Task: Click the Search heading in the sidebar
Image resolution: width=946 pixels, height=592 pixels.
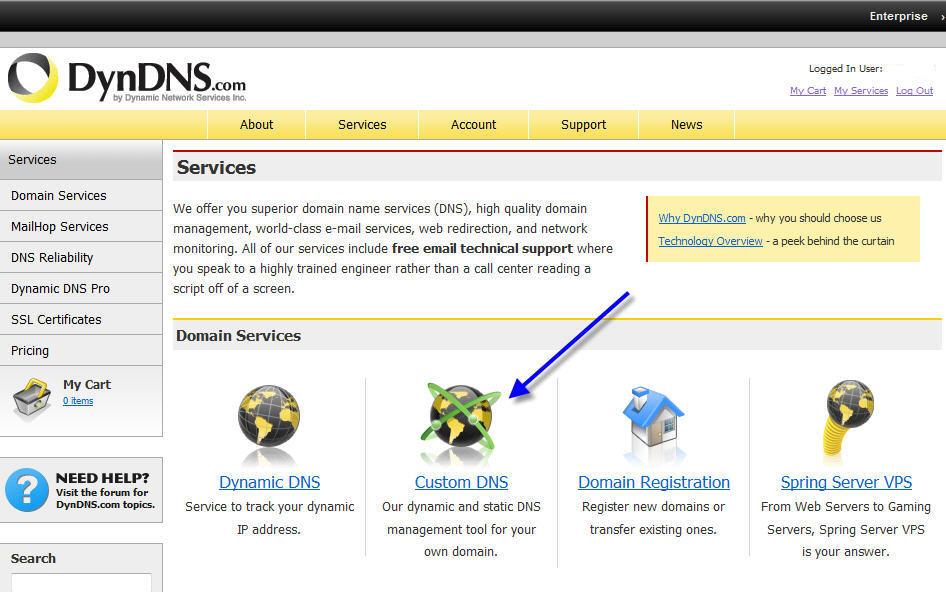Action: (x=33, y=559)
